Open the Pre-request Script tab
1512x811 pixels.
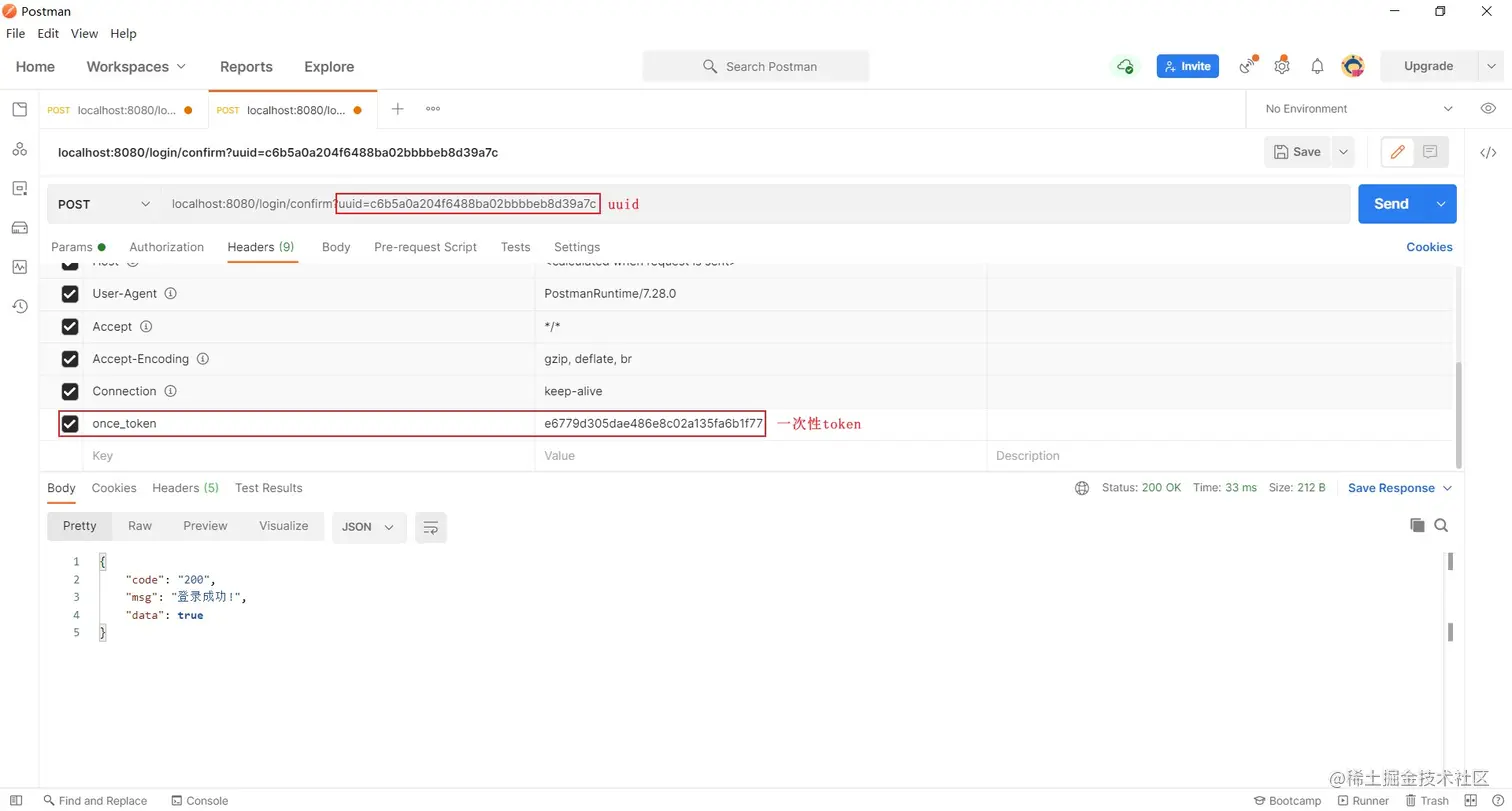coord(425,247)
